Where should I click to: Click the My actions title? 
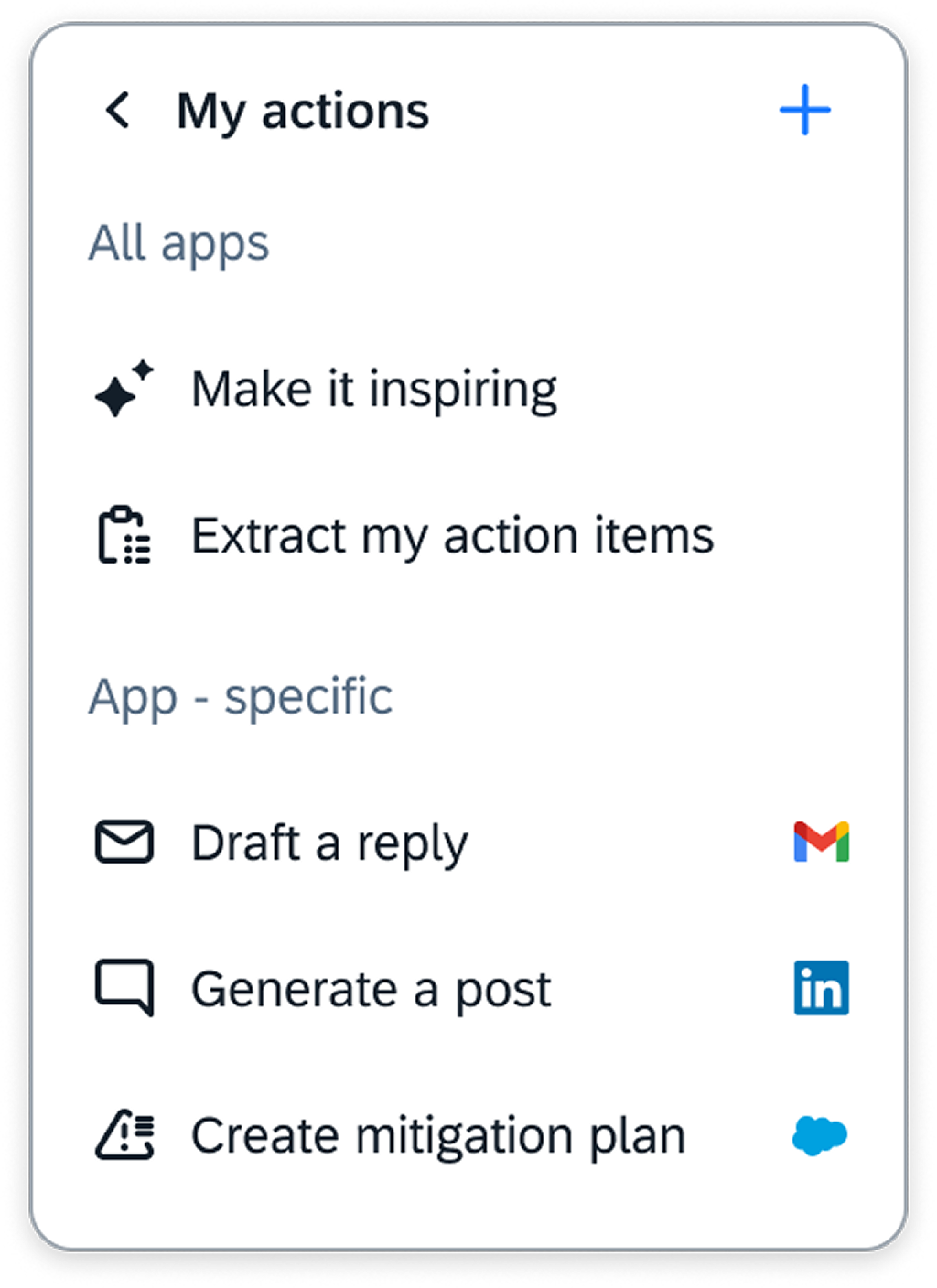click(x=302, y=112)
